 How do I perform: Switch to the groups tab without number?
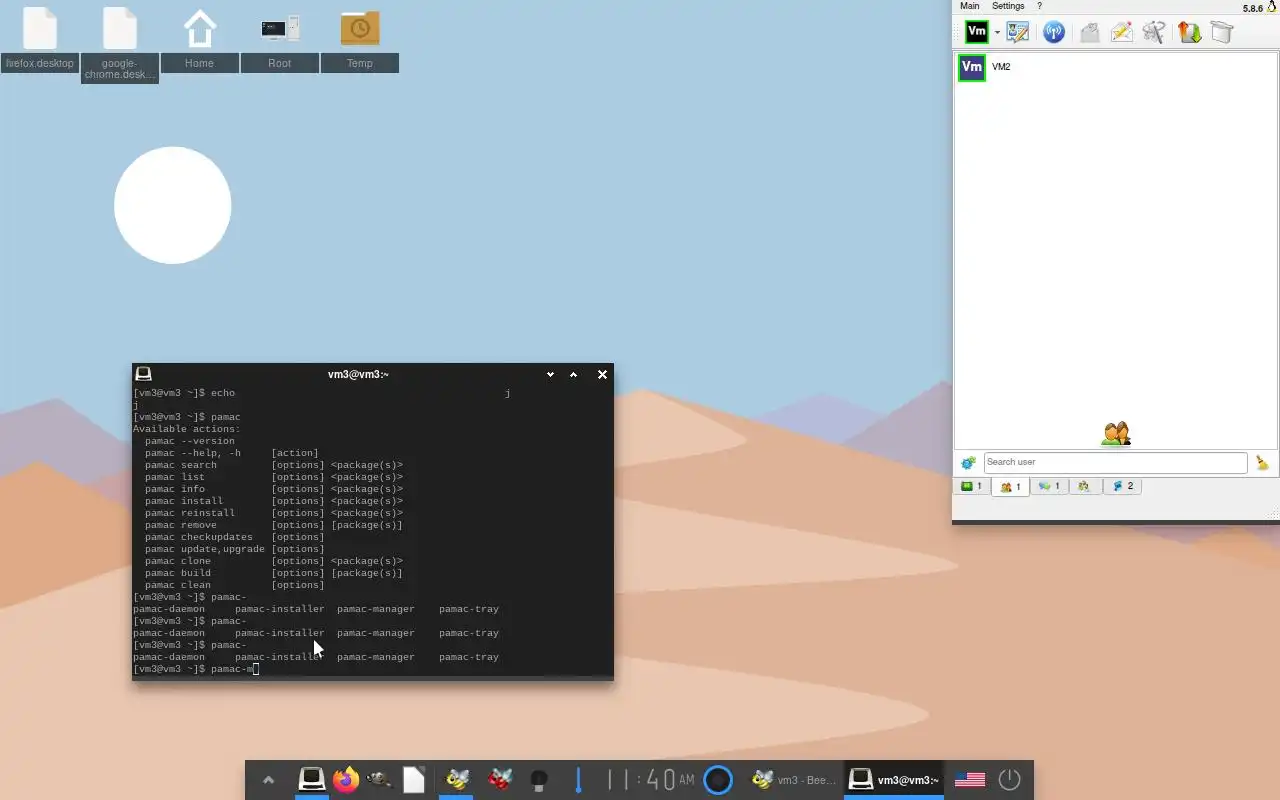(1084, 486)
